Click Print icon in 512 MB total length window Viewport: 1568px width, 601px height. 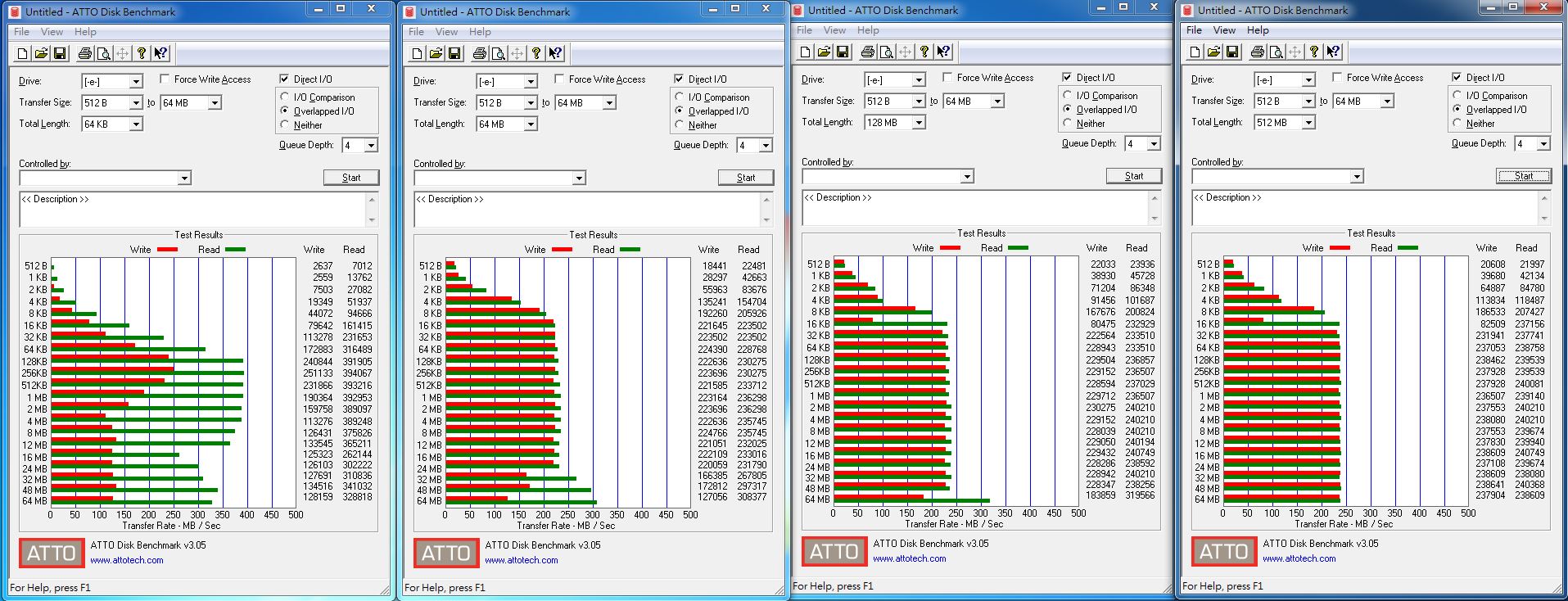[1257, 52]
